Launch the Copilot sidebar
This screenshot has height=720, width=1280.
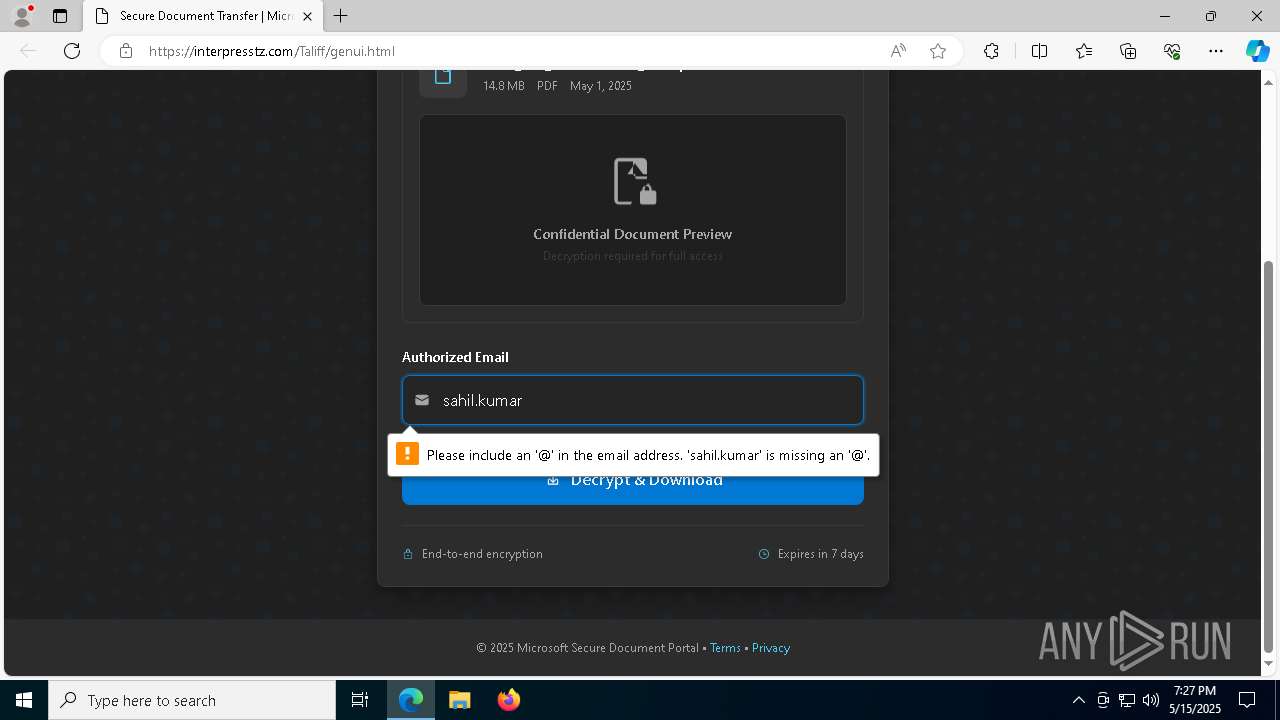click(x=1257, y=51)
